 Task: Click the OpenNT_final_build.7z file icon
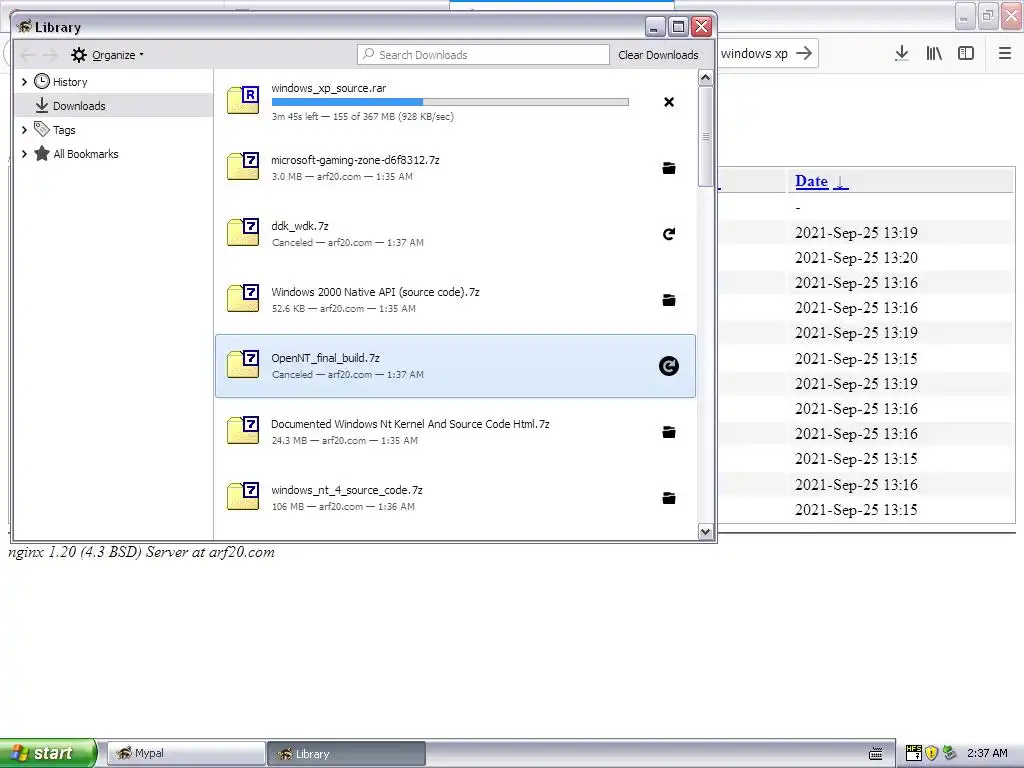pyautogui.click(x=243, y=364)
